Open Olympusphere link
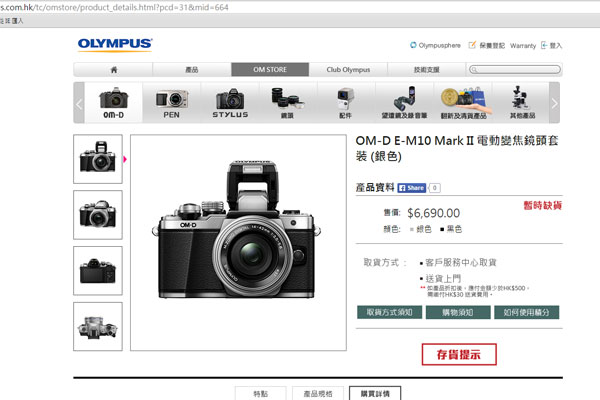The image size is (600, 400). tap(435, 45)
